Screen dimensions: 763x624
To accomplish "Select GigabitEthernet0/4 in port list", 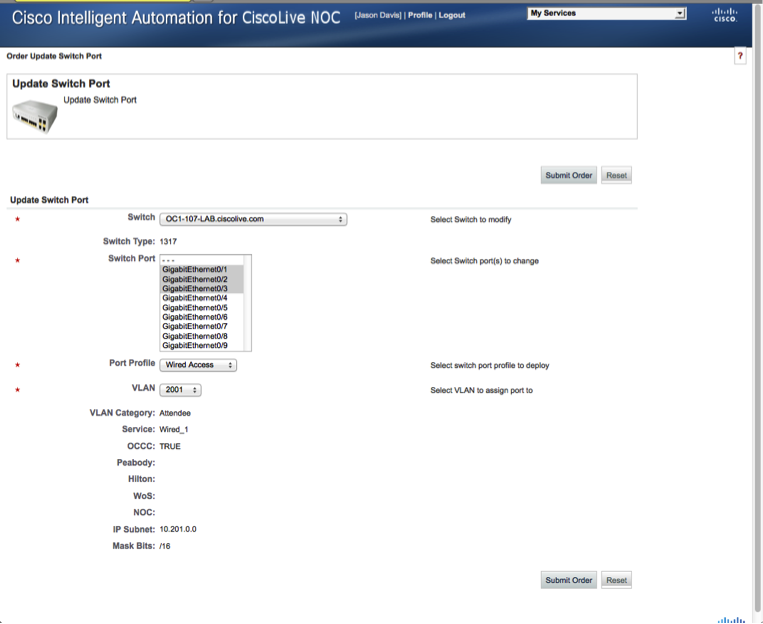I will pos(195,298).
